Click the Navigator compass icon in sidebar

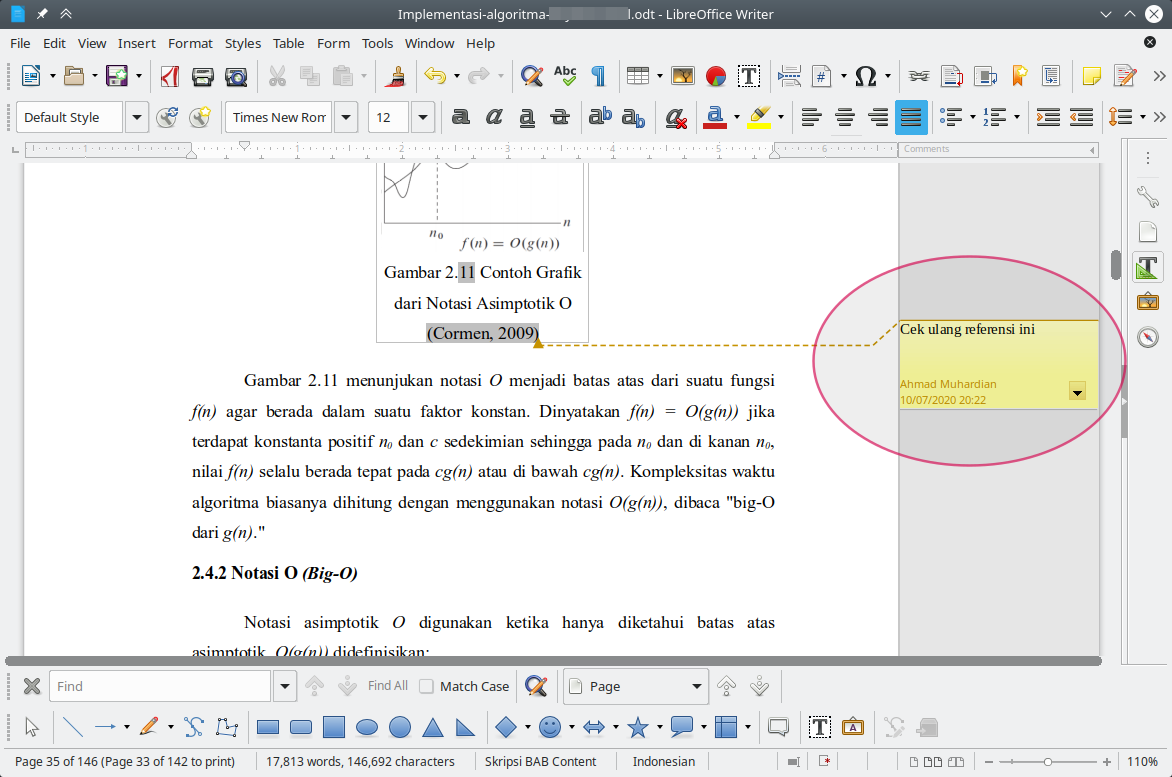click(x=1147, y=337)
